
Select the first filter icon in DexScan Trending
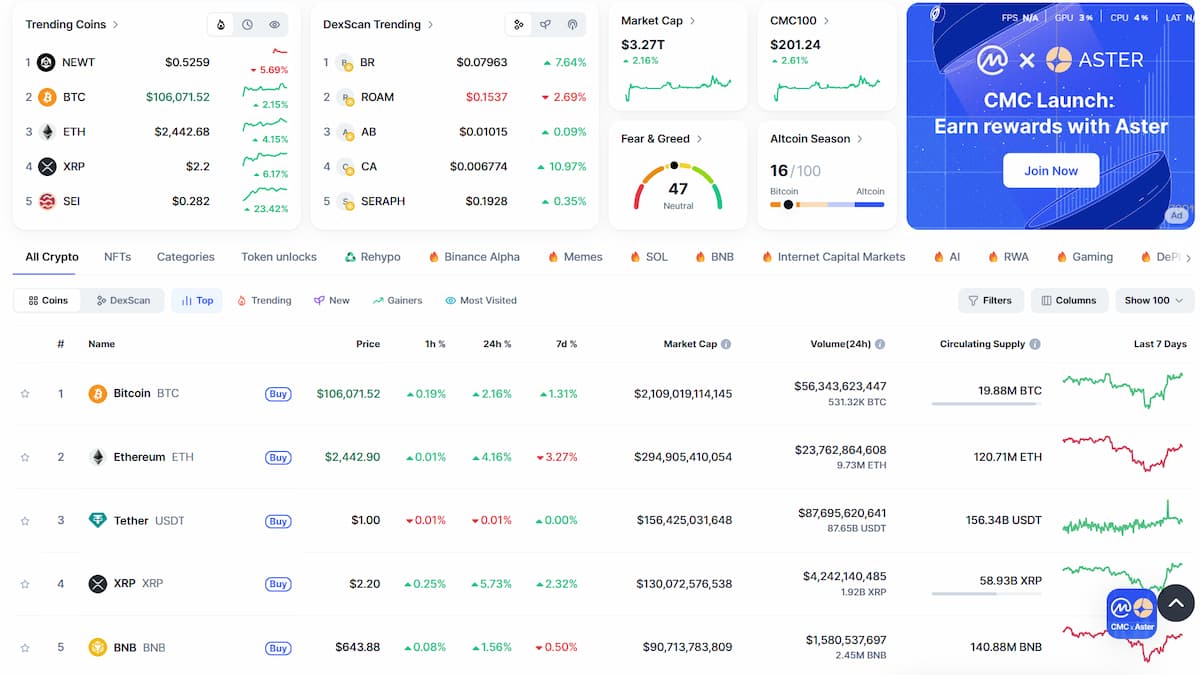point(518,24)
